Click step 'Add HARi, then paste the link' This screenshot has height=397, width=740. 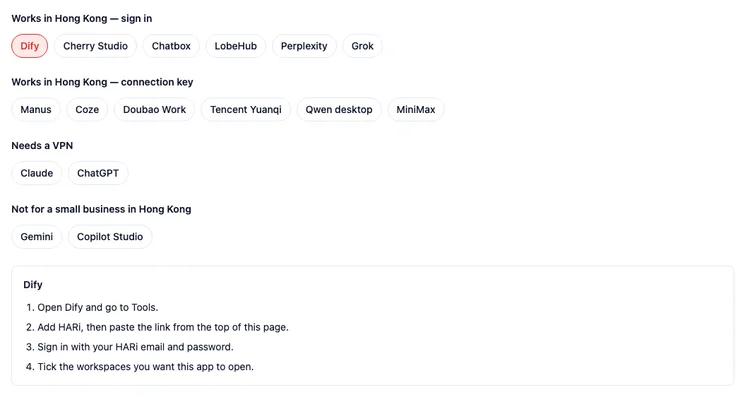(163, 327)
